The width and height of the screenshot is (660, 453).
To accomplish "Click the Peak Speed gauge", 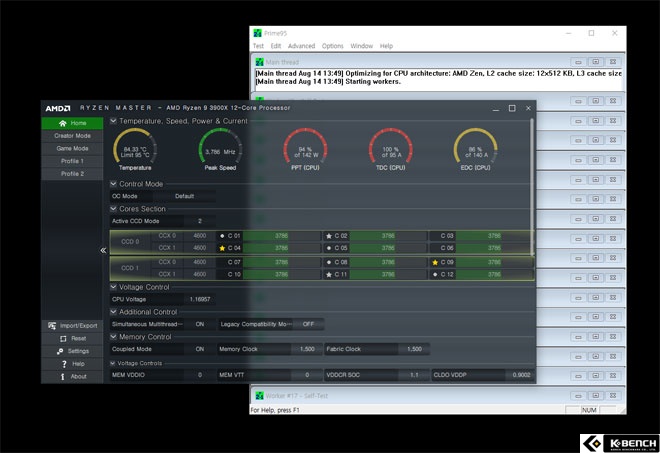I will [x=220, y=149].
